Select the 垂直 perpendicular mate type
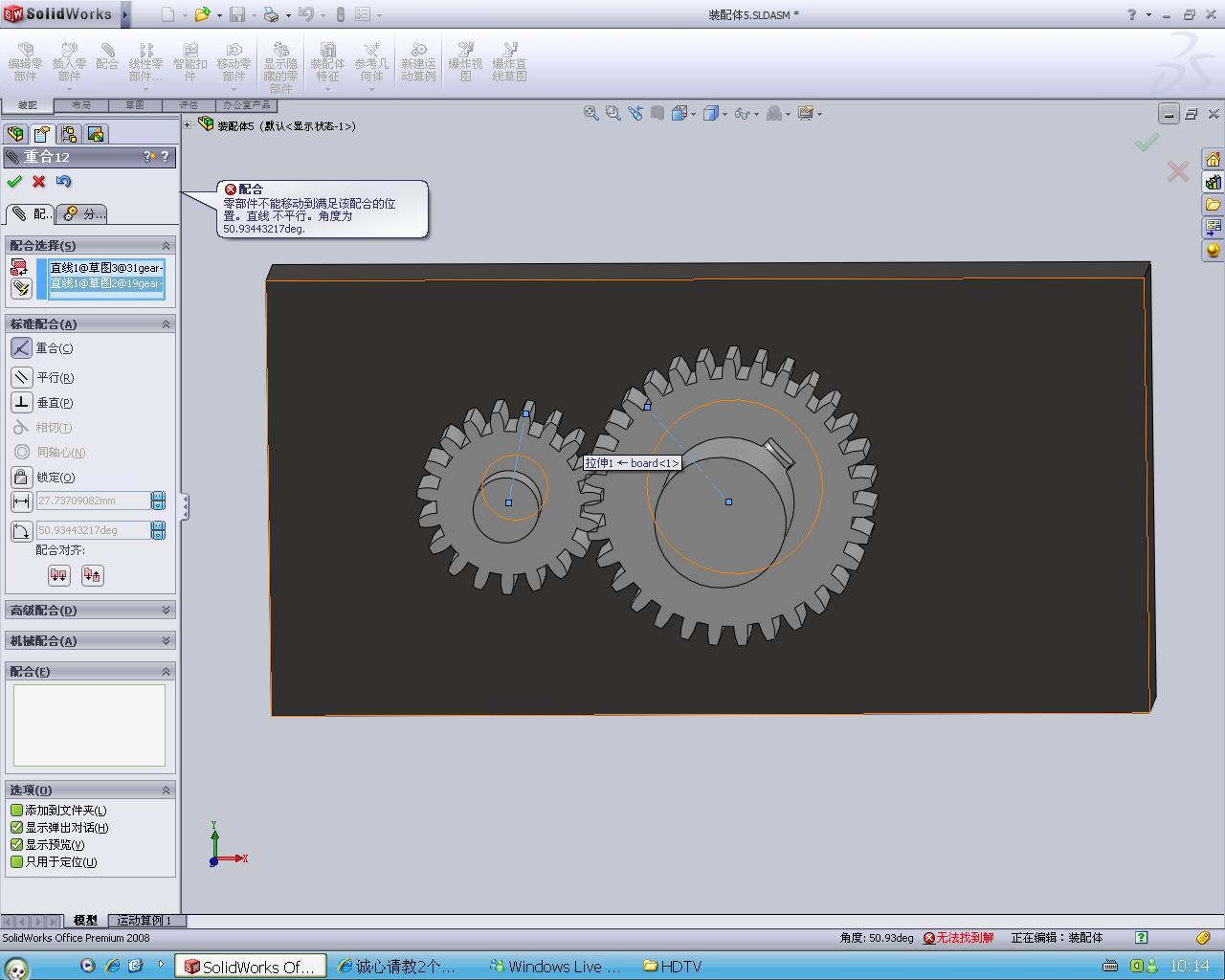 42,403
